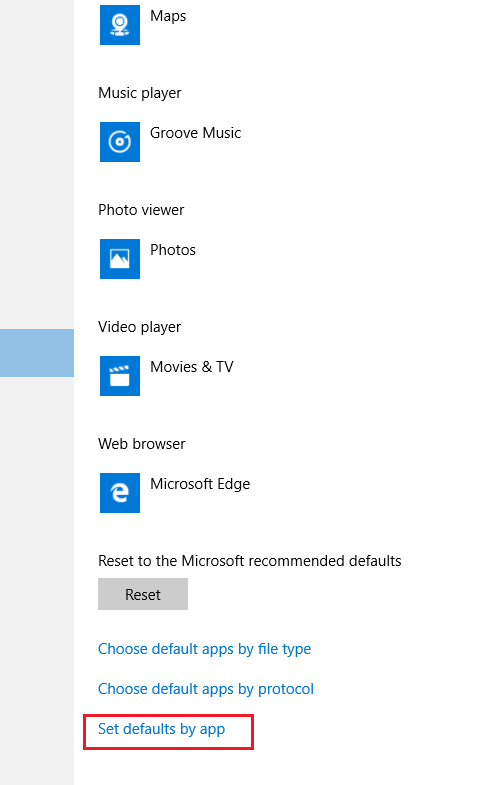Screen dimensions: 496x785
Task: Click the blue Maps app icon
Action: coord(120,25)
